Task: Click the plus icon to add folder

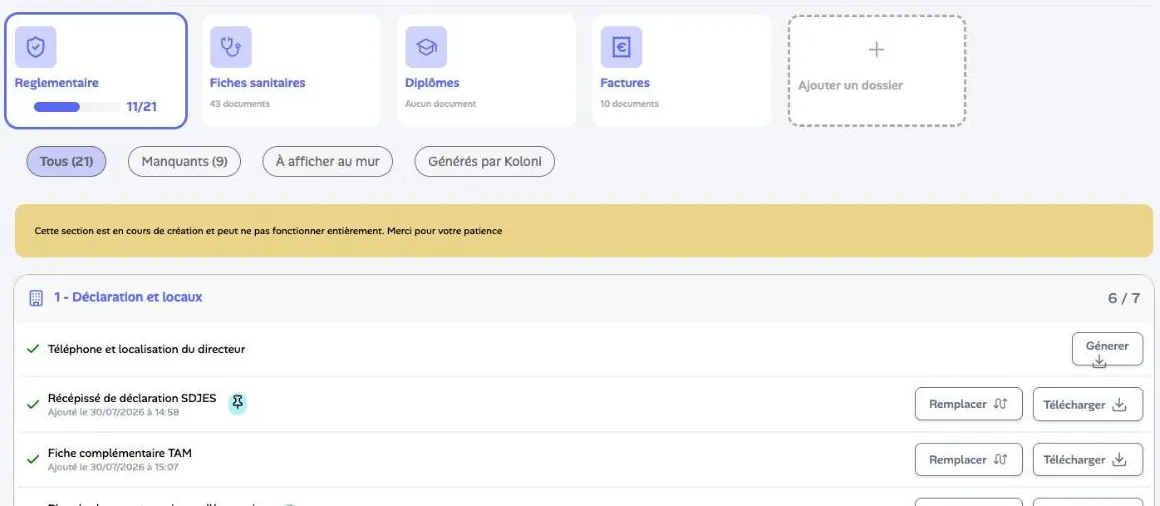Action: pyautogui.click(x=877, y=50)
